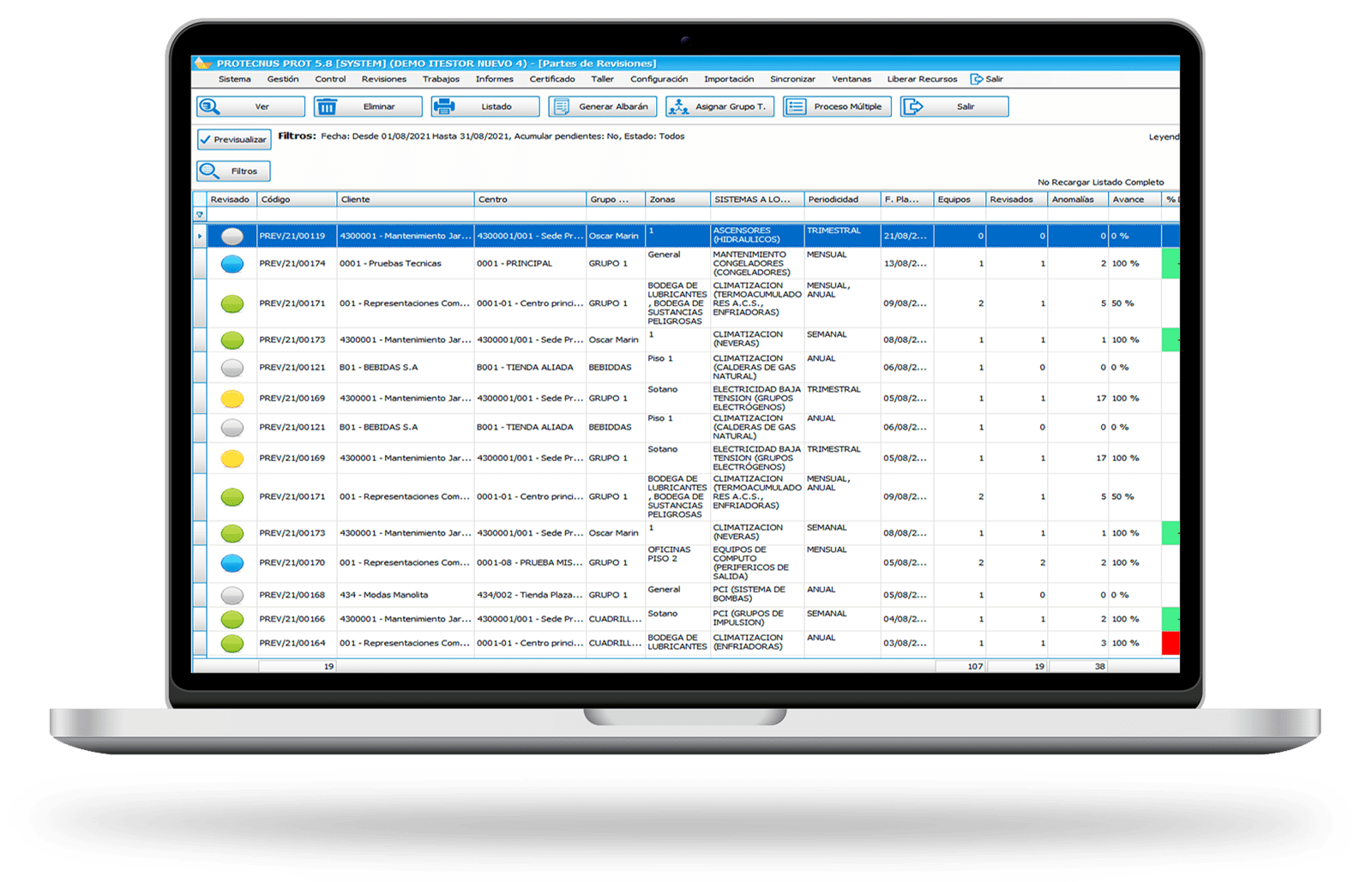Open the Sincronizar menu
Screen dimensions: 1372x882
[793, 79]
